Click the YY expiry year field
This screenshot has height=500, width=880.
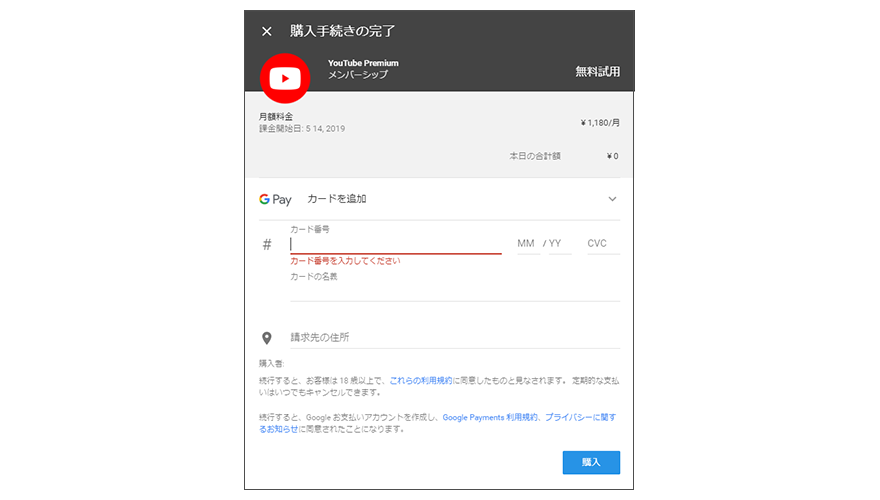pyautogui.click(x=559, y=244)
